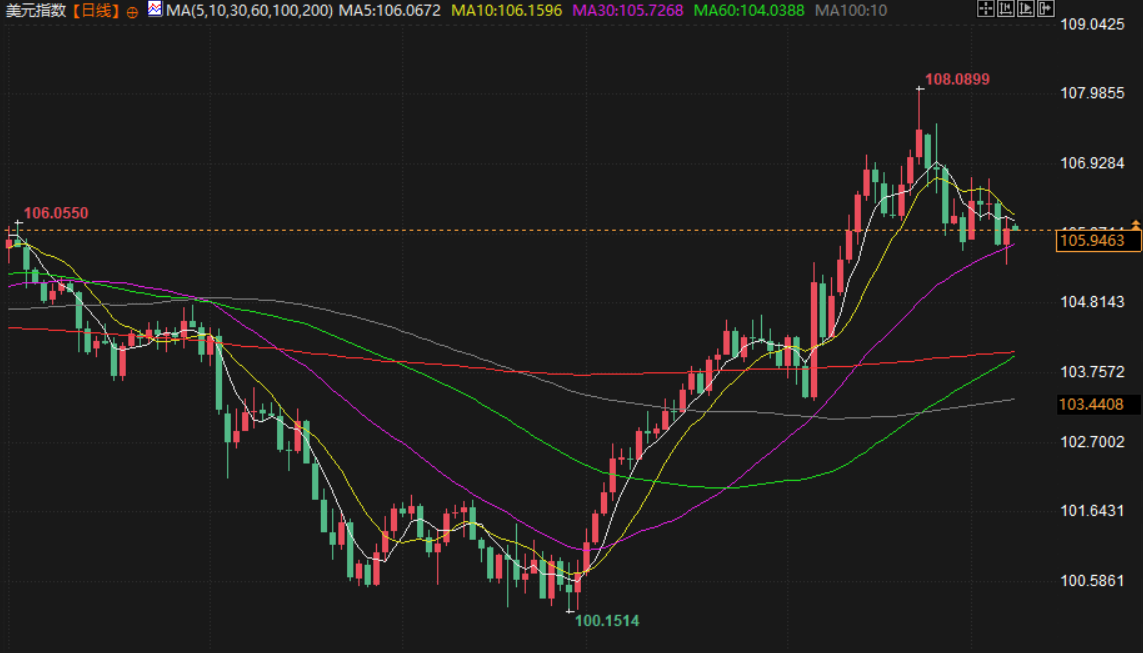Click the yellow MA10:106.1596 legend label
This screenshot has width=1143, height=653.
(506, 11)
